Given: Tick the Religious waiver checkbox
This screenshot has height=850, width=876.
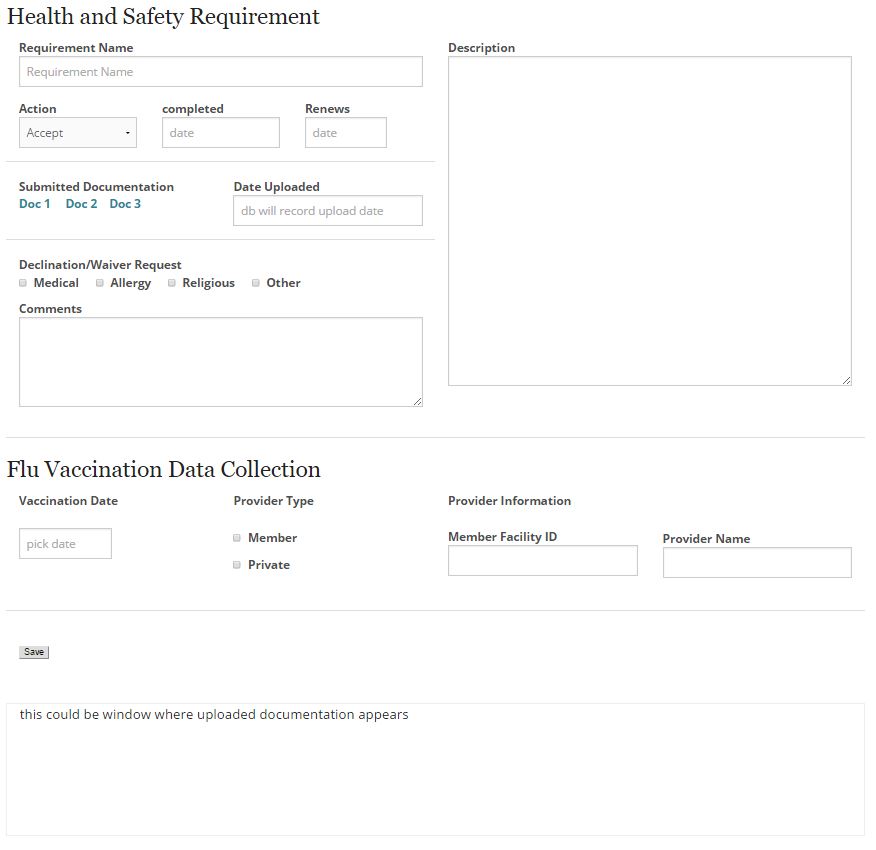Looking at the screenshot, I should click(x=172, y=283).
